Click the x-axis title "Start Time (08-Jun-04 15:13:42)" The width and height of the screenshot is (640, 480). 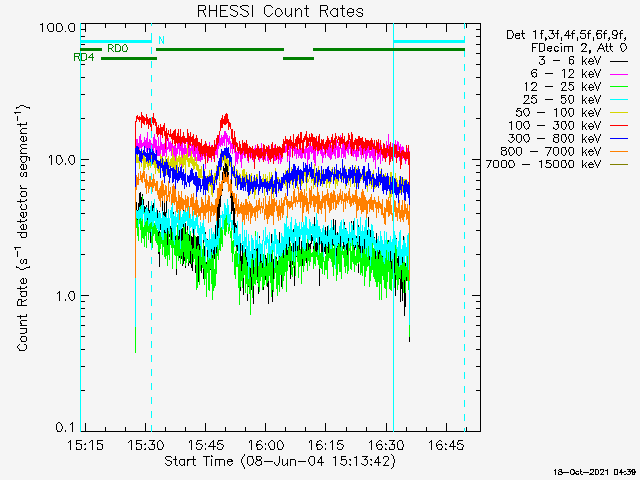(280, 462)
